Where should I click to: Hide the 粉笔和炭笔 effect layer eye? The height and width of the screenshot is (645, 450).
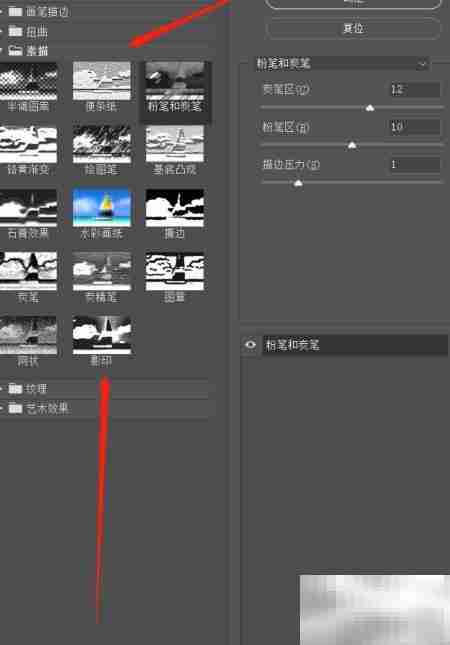(x=251, y=345)
